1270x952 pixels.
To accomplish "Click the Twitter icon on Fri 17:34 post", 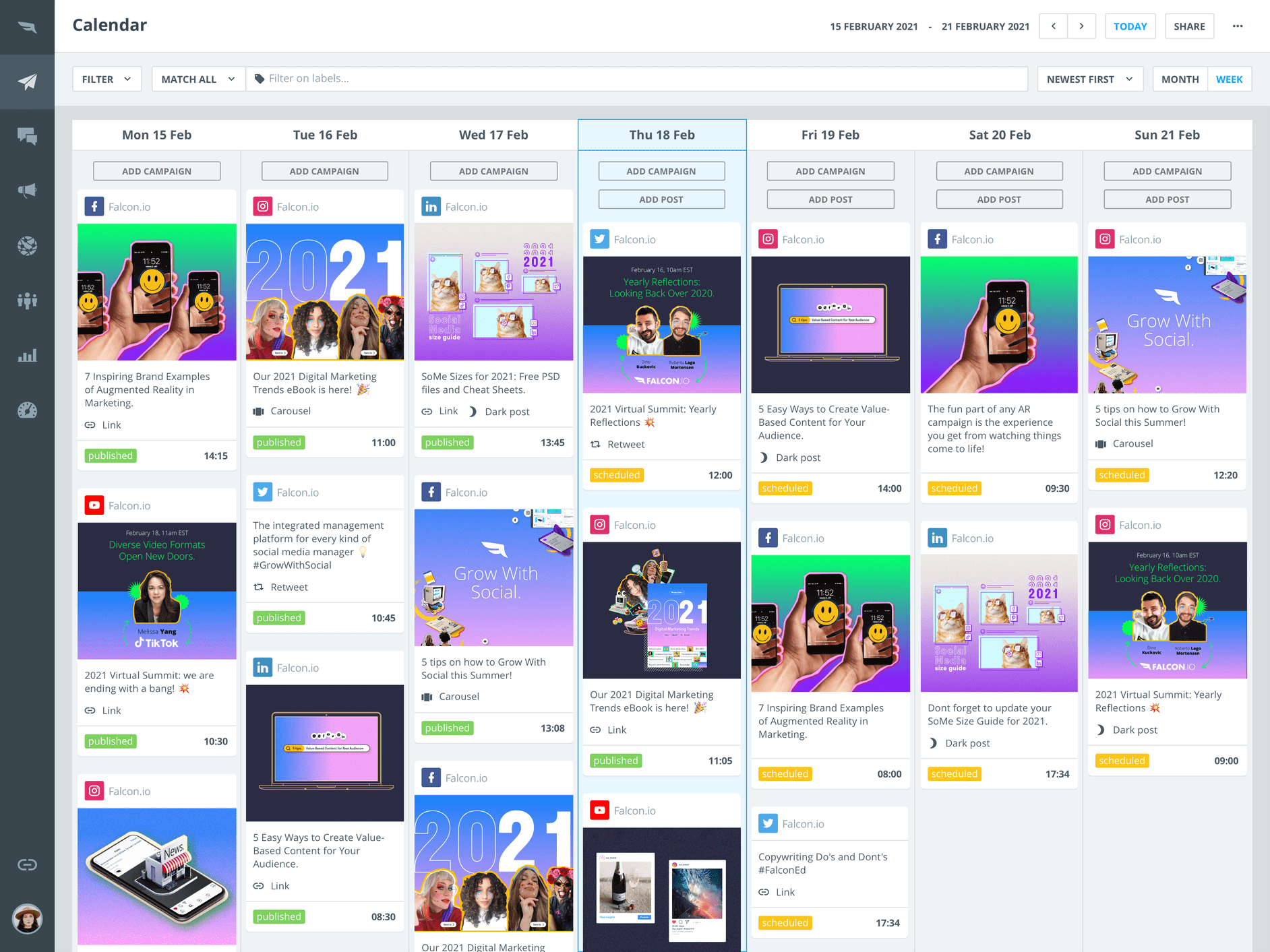I will click(x=768, y=823).
